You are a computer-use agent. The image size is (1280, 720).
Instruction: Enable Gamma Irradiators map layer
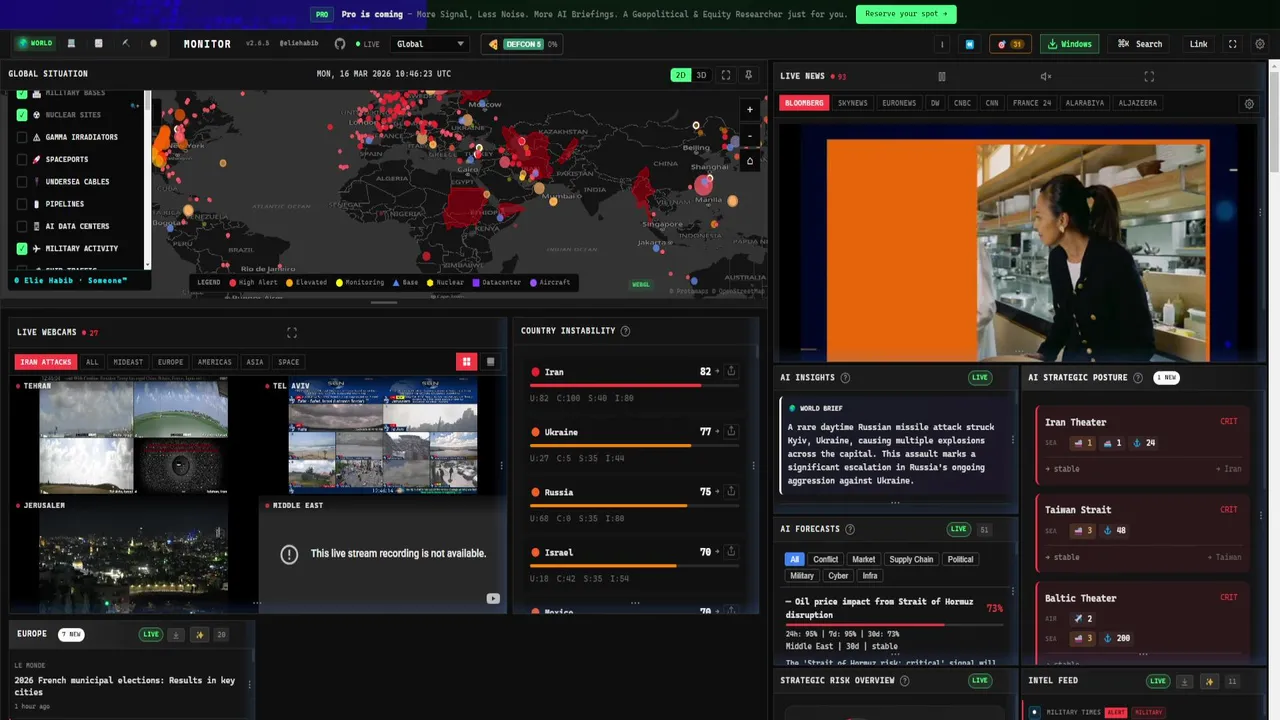tap(22, 137)
